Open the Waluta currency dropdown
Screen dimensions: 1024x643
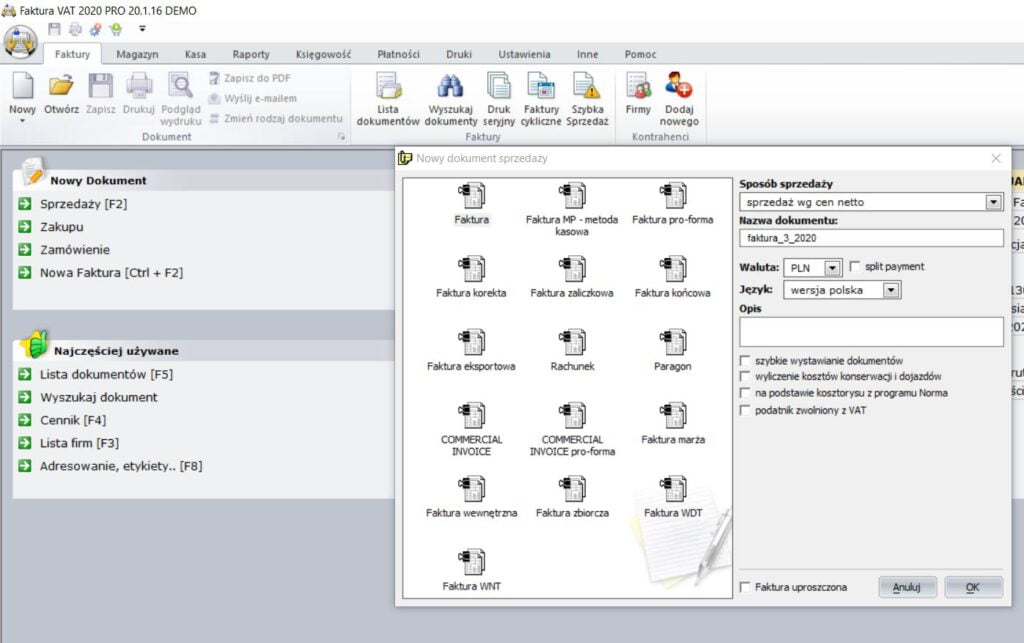coord(832,268)
